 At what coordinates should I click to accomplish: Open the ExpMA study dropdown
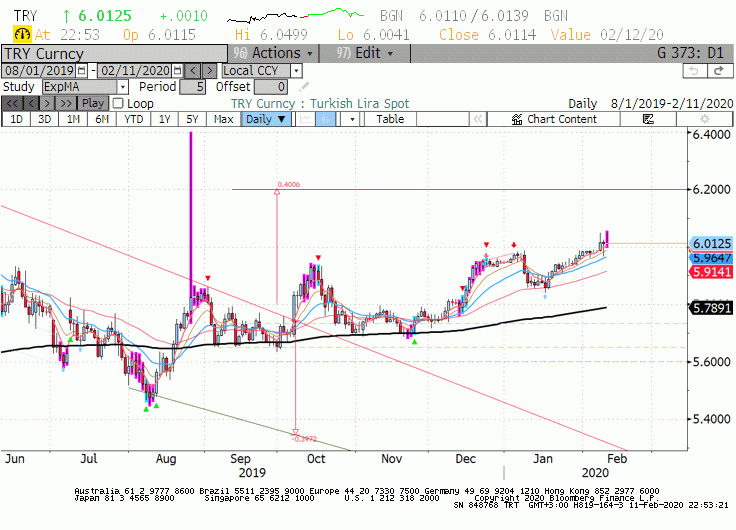(123, 87)
